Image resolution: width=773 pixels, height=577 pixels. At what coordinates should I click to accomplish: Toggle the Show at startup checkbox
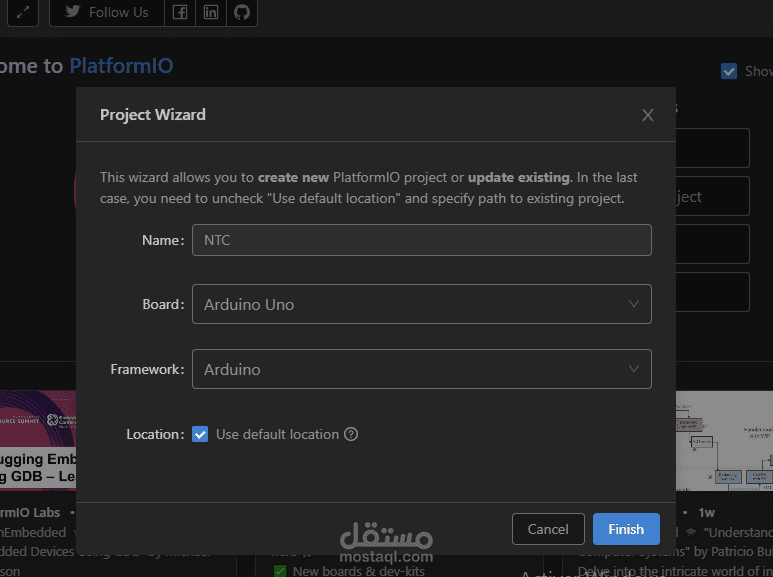(729, 71)
